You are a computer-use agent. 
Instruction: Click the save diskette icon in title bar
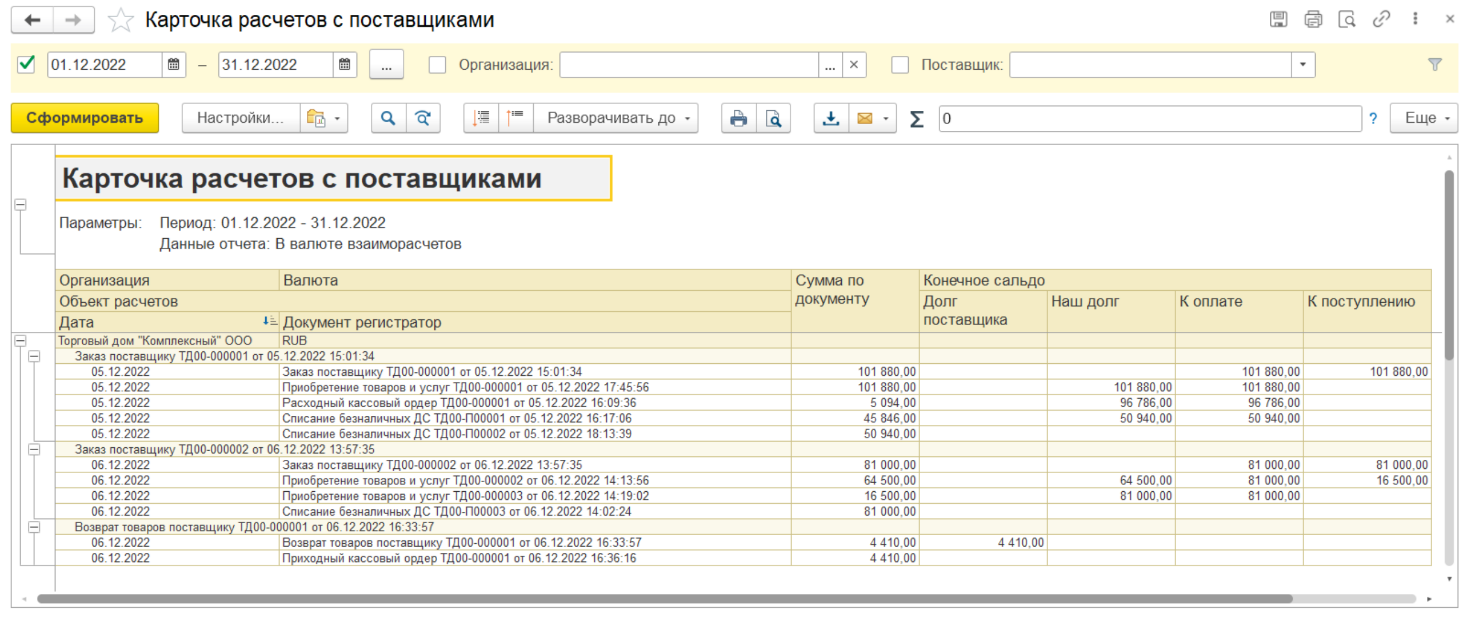click(1278, 19)
